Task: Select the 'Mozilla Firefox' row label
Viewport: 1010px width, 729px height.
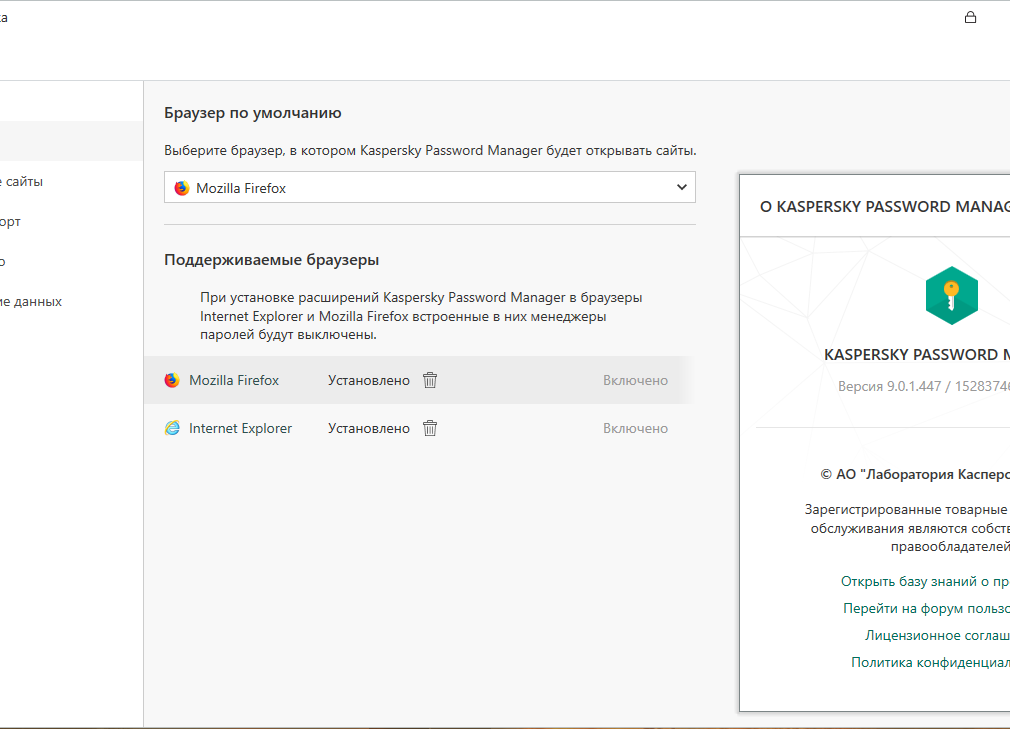Action: [x=234, y=381]
